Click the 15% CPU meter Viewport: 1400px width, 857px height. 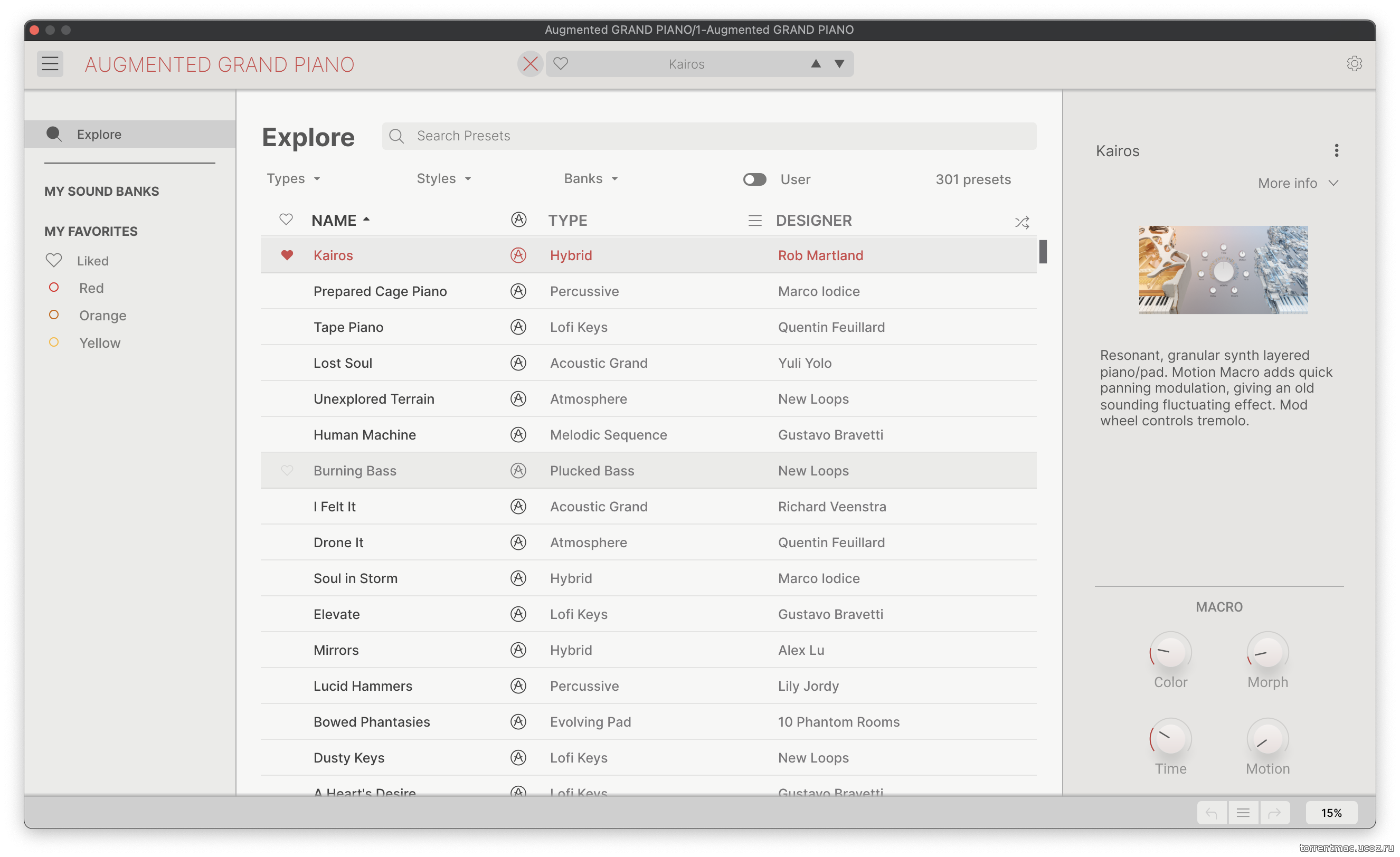click(1331, 813)
